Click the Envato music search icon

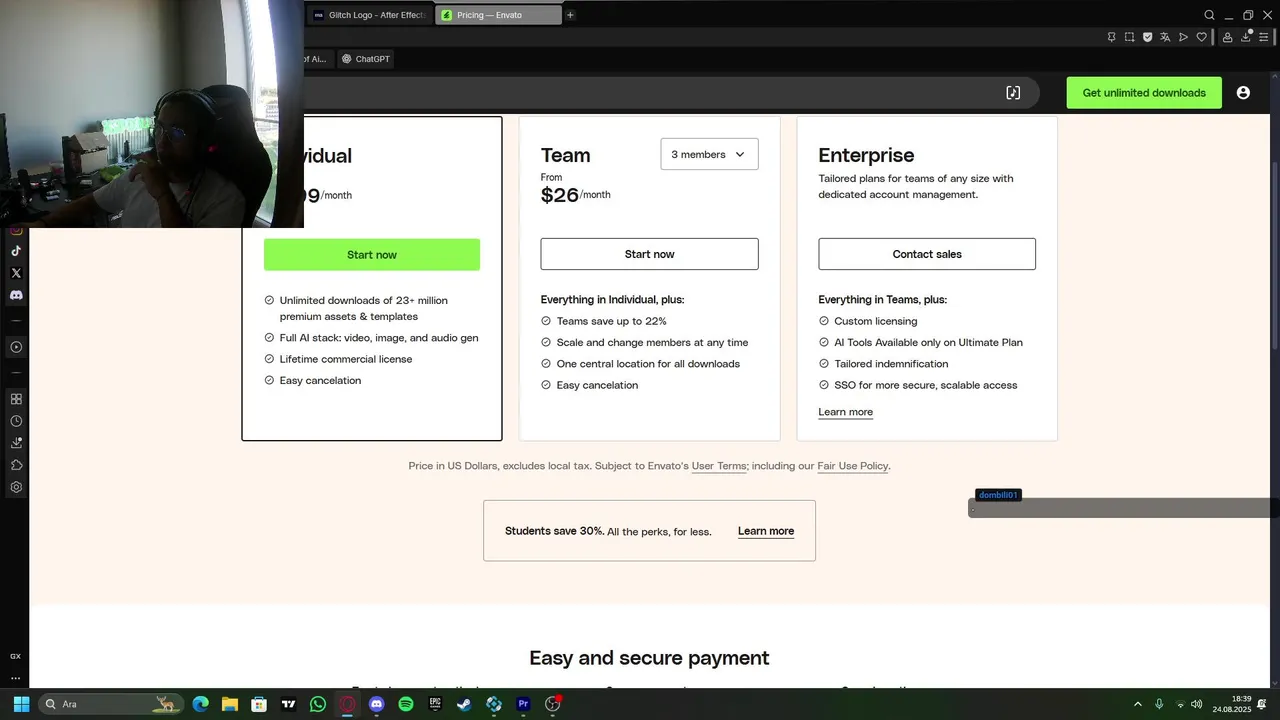1013,92
